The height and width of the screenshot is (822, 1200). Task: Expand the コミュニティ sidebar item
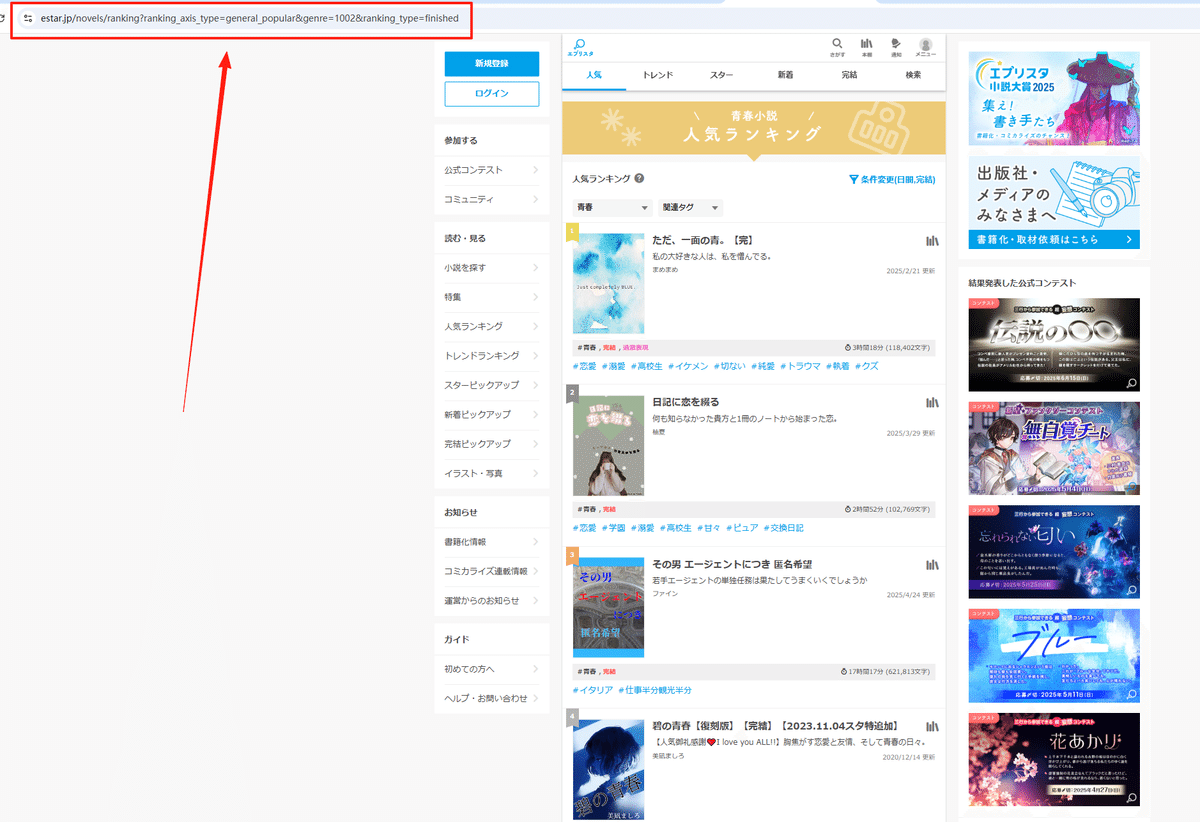[492, 200]
